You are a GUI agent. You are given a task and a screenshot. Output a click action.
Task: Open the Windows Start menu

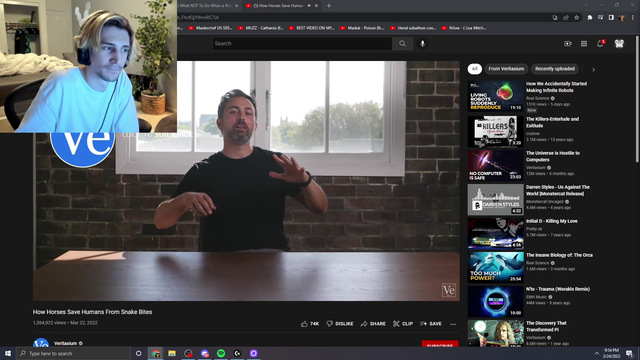click(8, 353)
